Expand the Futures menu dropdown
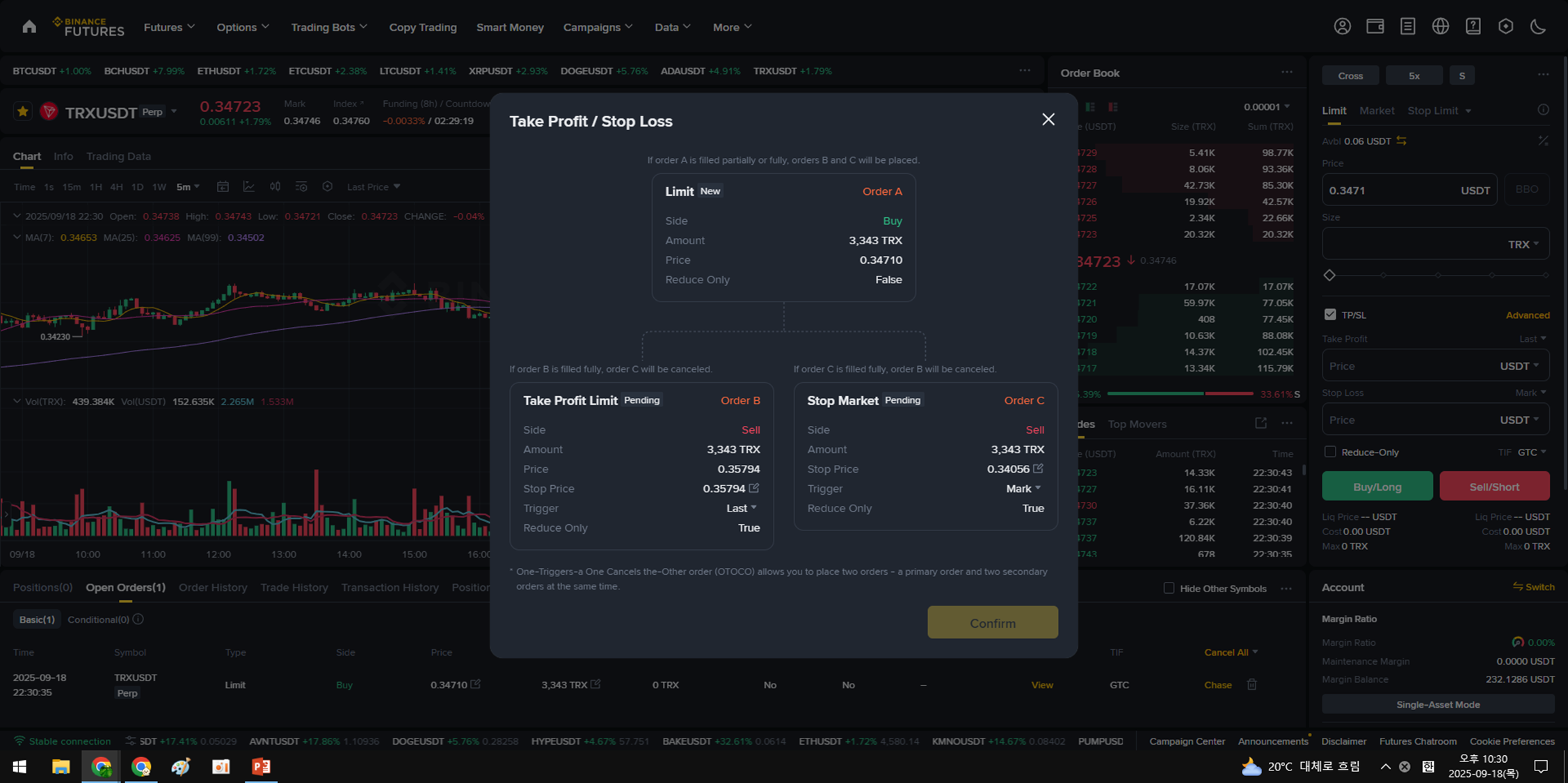Screen dimensions: 1568x783 click(169, 27)
